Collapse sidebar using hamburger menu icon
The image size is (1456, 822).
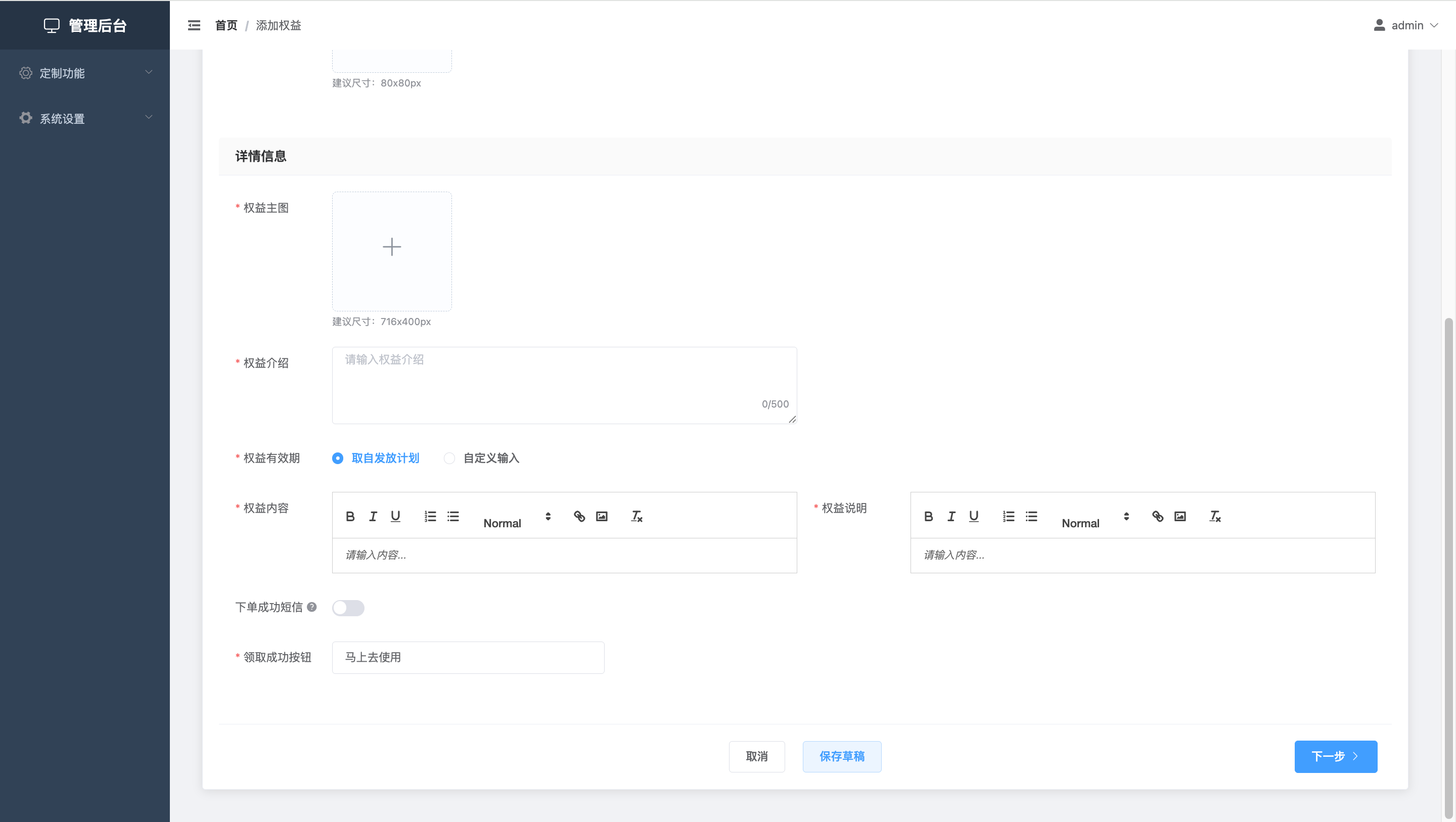[194, 25]
